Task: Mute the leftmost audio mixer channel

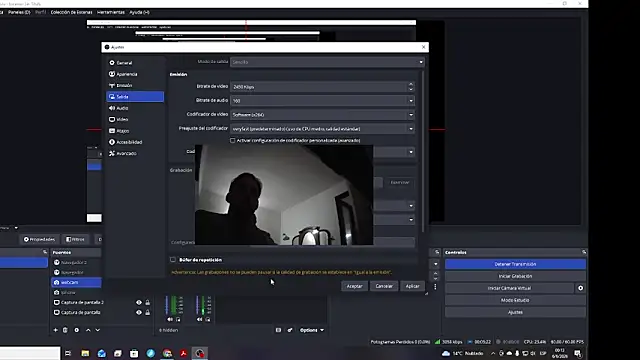Action: 170,319
